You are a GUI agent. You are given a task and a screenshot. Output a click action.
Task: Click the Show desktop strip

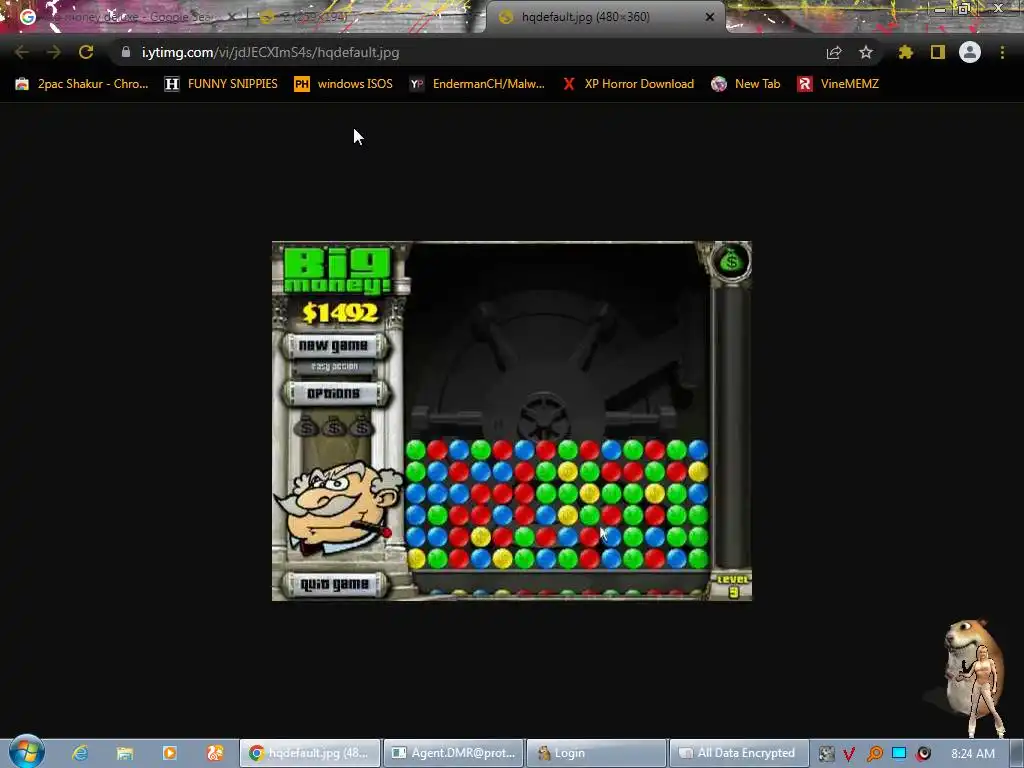(1017, 754)
